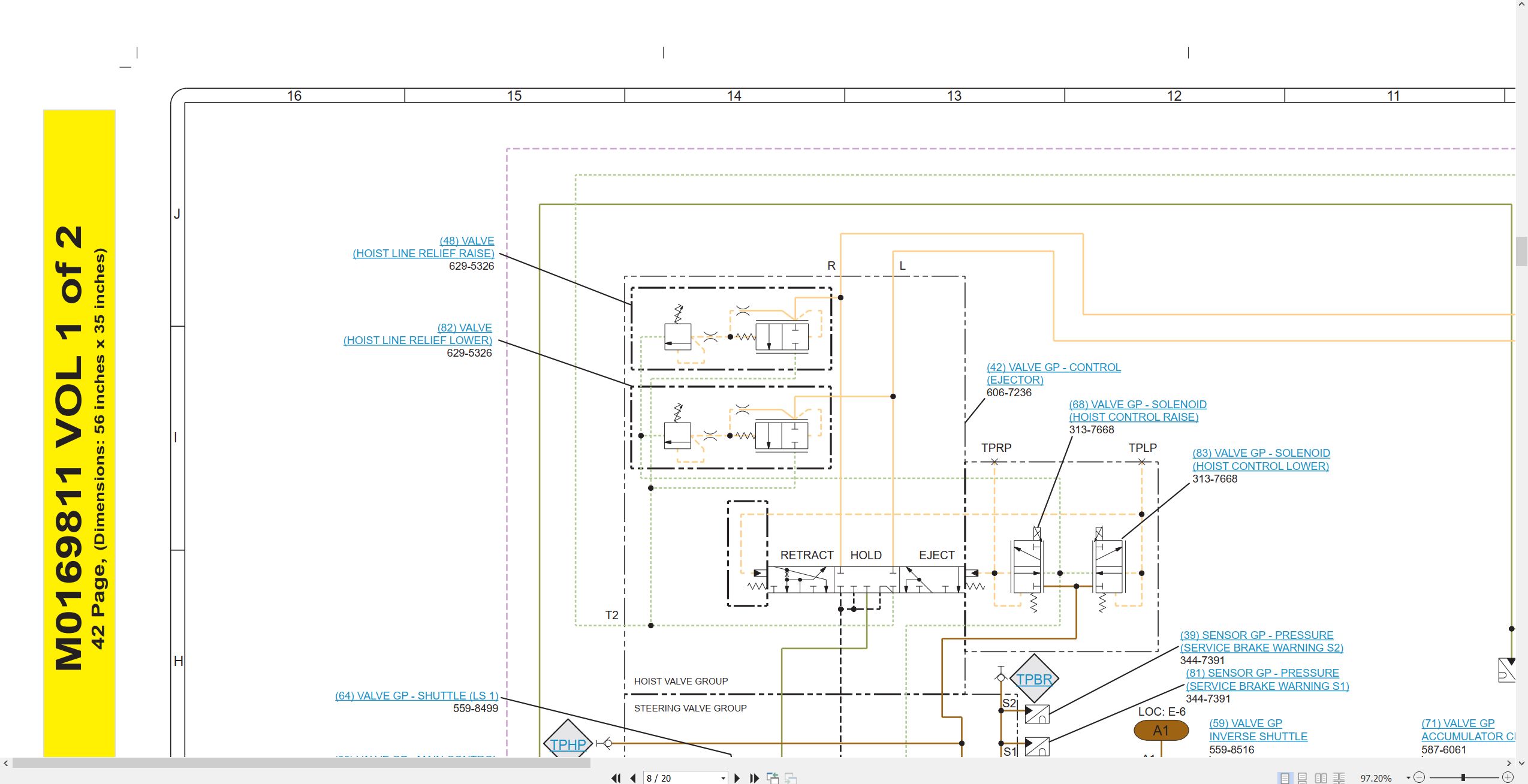1528x784 pixels.
Task: Click the HOLD spool position label
Action: click(866, 556)
